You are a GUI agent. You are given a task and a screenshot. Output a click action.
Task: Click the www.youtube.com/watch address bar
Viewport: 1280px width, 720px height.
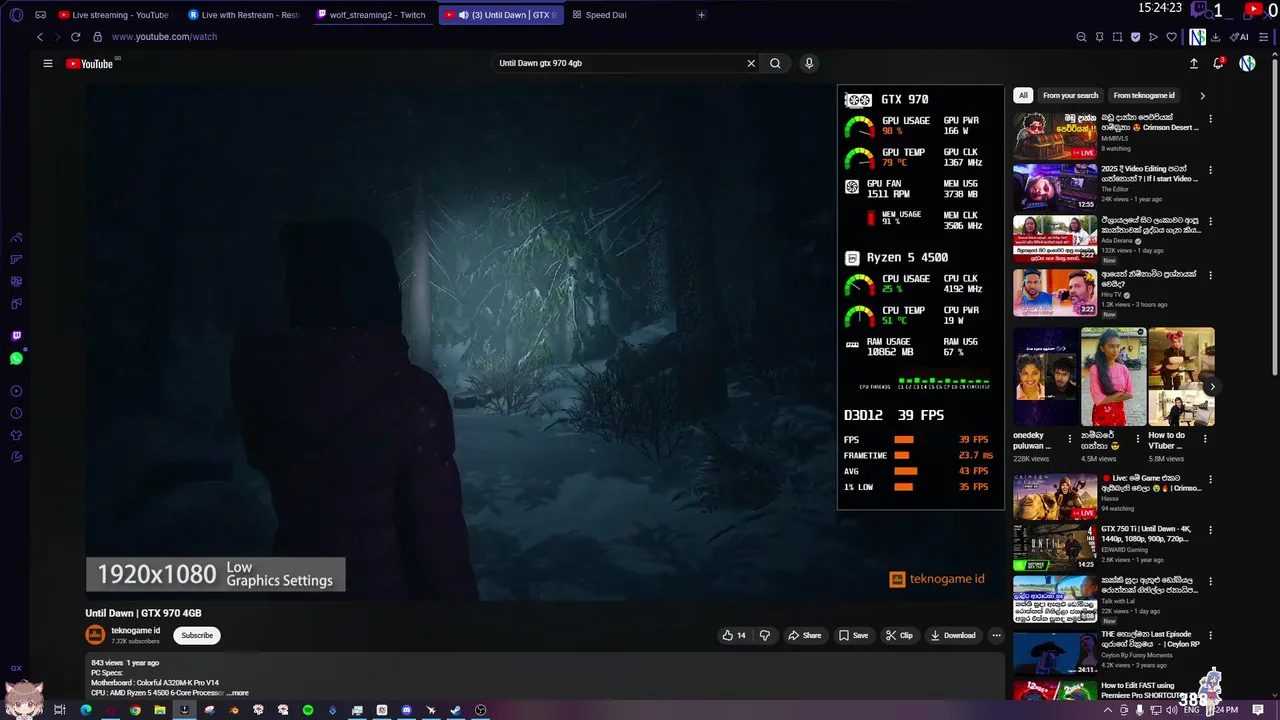164,37
